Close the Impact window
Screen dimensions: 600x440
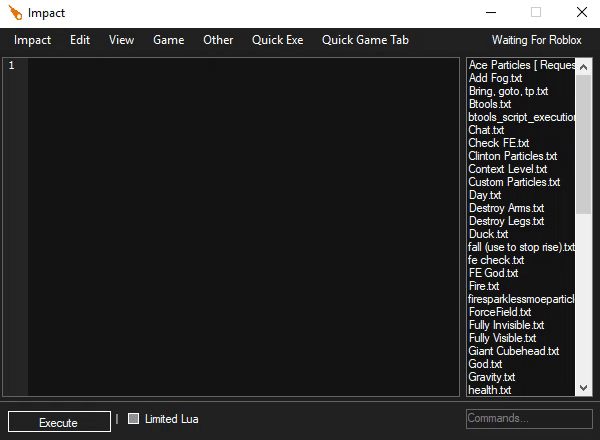(582, 12)
